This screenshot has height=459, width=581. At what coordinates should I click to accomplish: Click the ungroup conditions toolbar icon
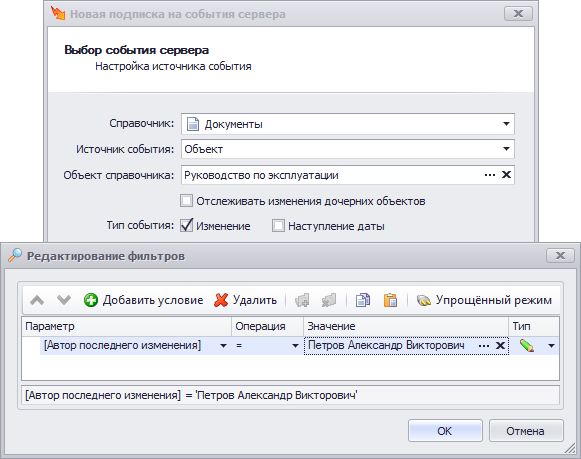(x=329, y=300)
